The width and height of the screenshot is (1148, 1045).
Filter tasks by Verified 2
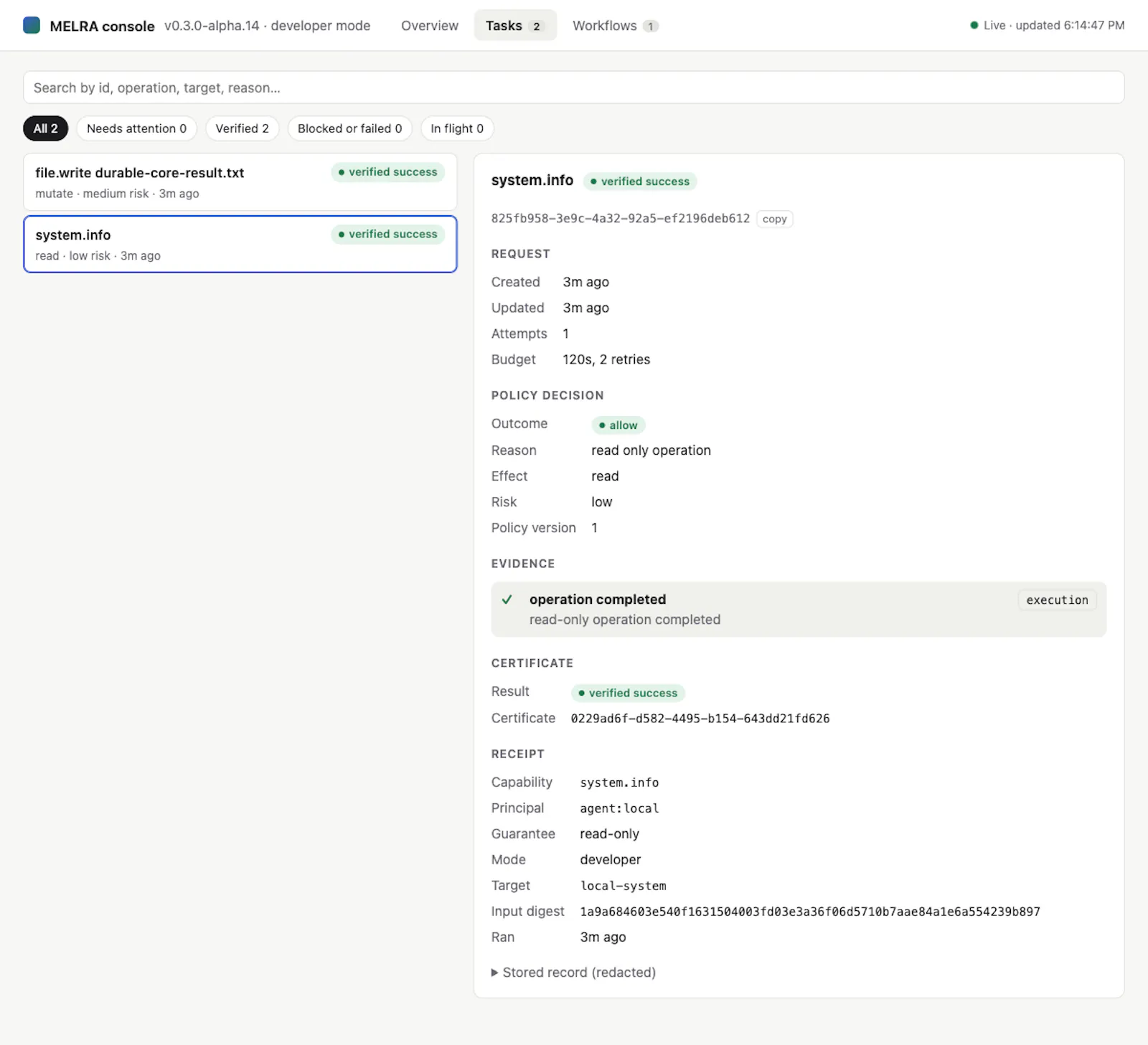pyautogui.click(x=242, y=128)
